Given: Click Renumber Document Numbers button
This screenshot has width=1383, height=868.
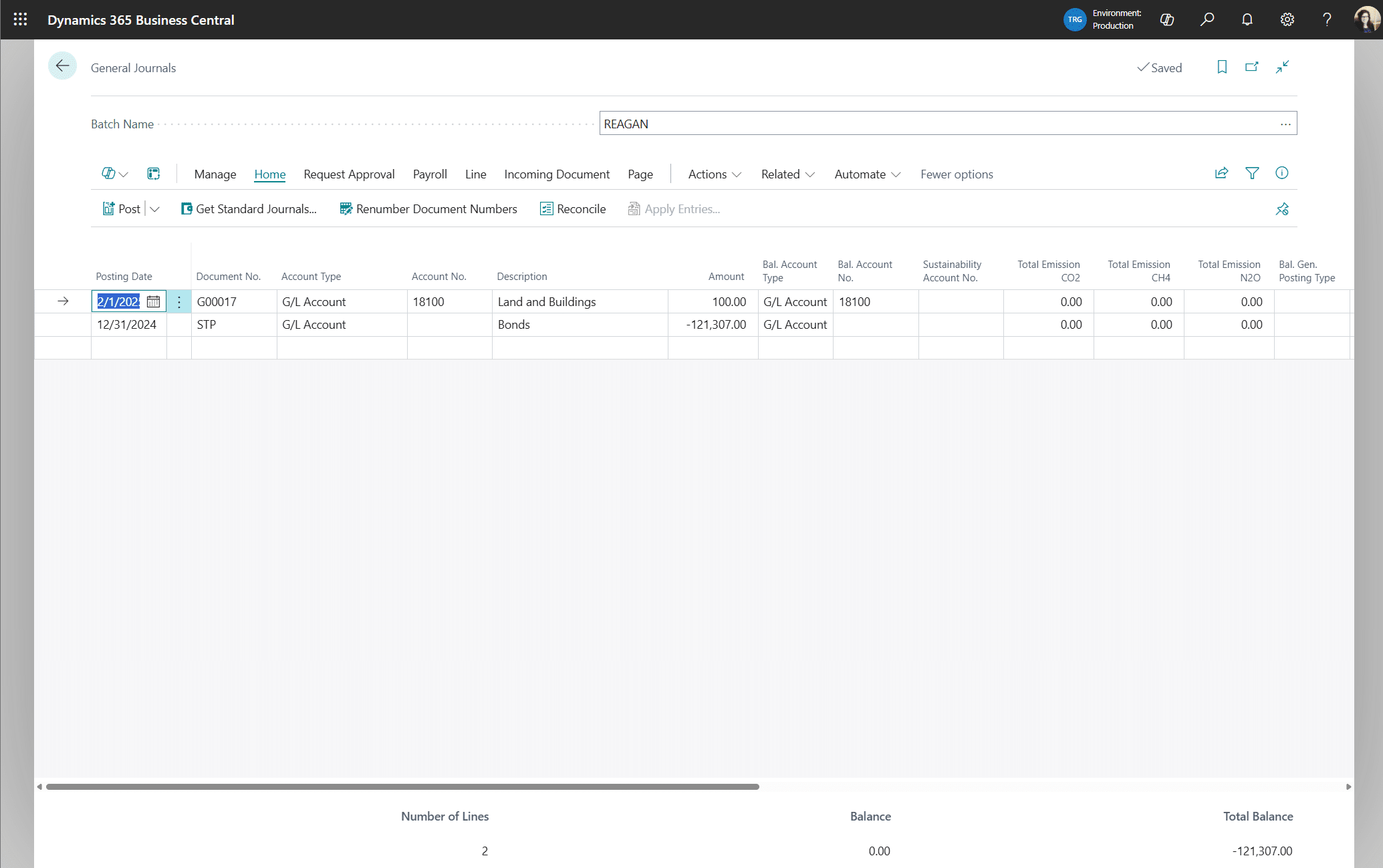Looking at the screenshot, I should 428,209.
